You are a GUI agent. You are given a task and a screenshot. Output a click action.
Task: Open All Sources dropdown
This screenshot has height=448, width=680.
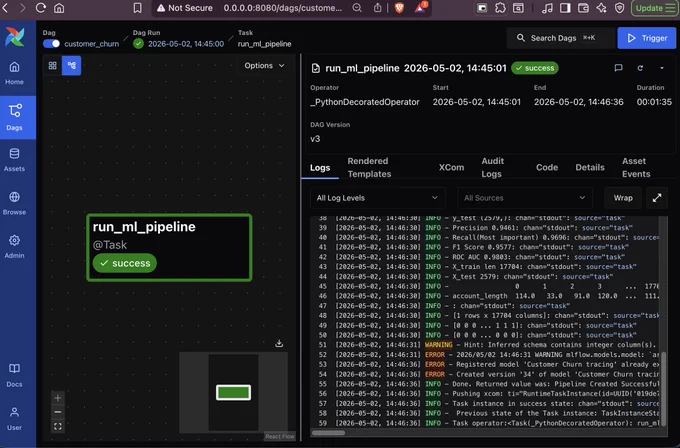pos(525,198)
